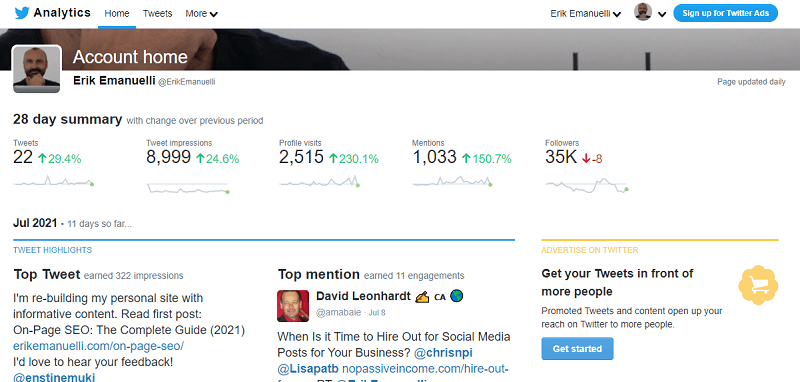Screen dimensions: 800x382
Task: Click the globe emoji next to David Leonhardt
Action: pos(457,296)
